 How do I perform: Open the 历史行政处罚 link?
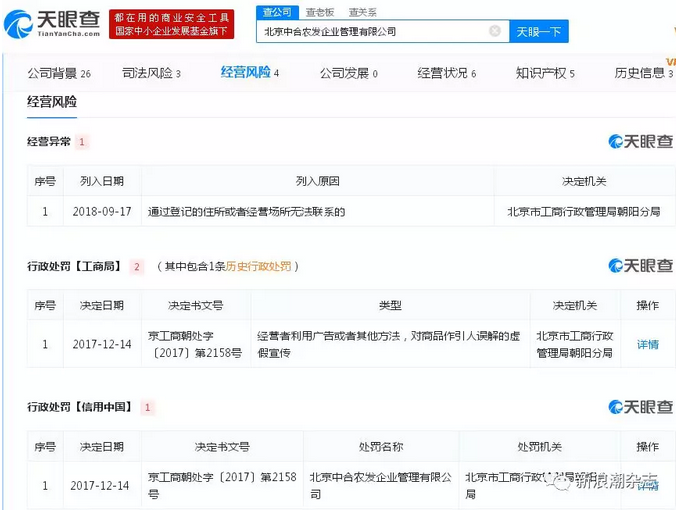pos(258,267)
